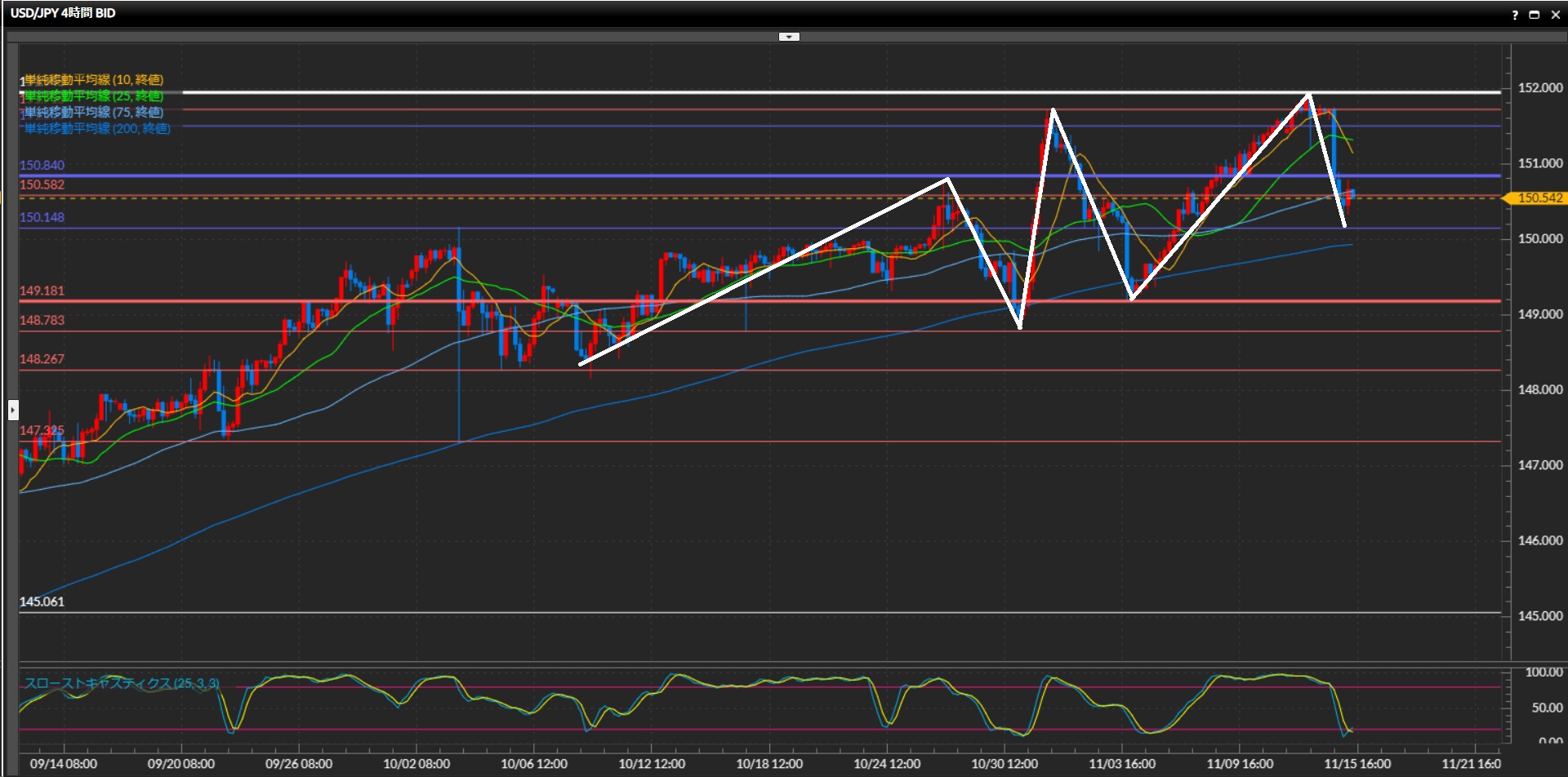
Task: Open the top-center dropdown arrow handle
Action: click(789, 37)
